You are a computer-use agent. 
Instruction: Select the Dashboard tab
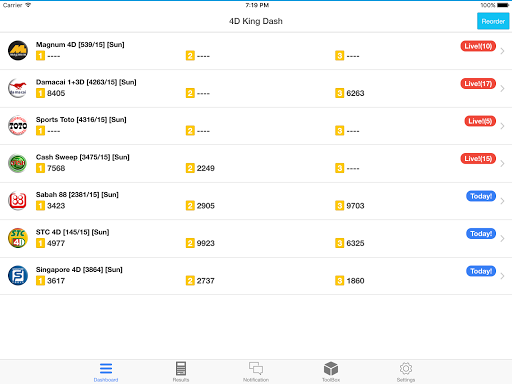[x=106, y=372]
